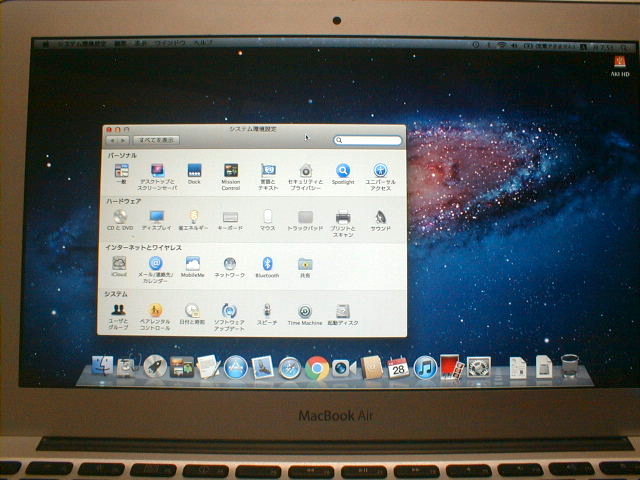Launch iTunes from the Dock

coord(425,367)
